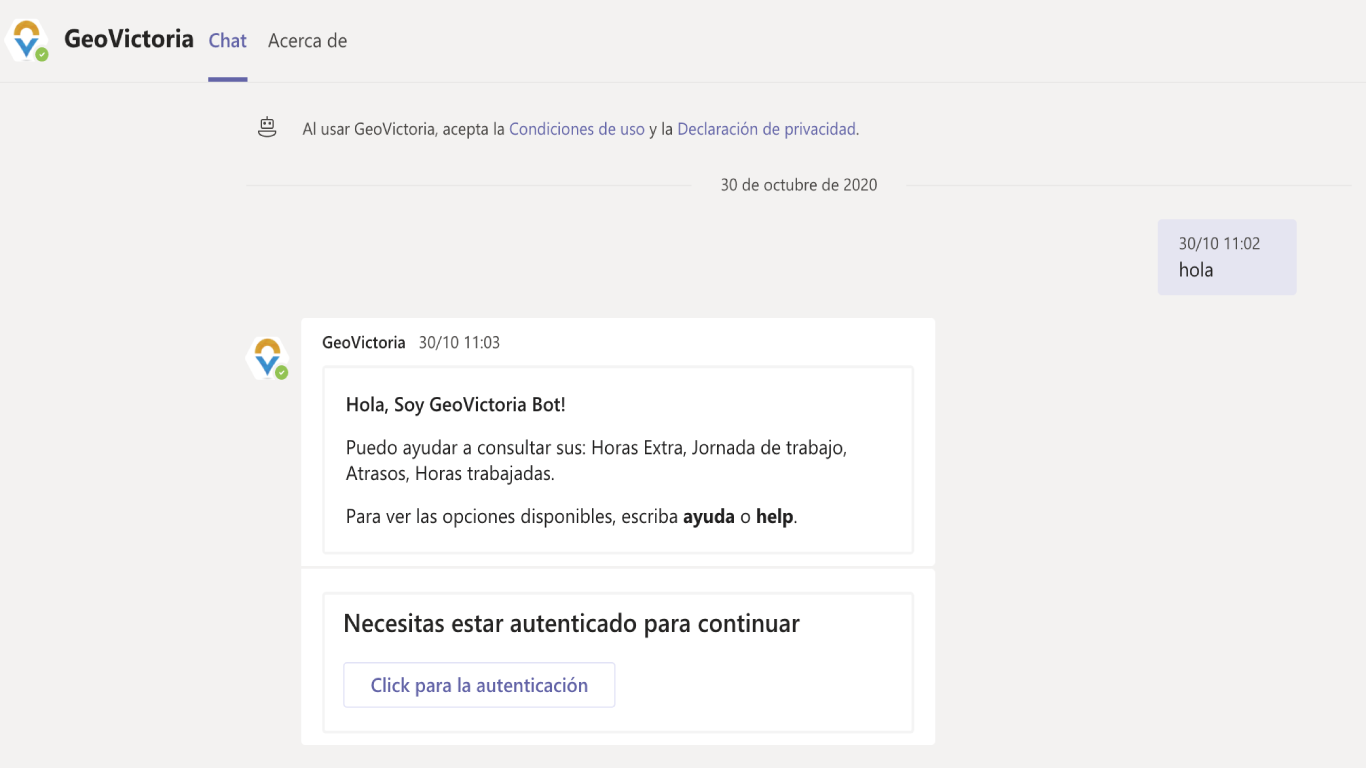Click the "Click para la autenticación" button
The height and width of the screenshot is (768, 1366).
[x=479, y=685]
